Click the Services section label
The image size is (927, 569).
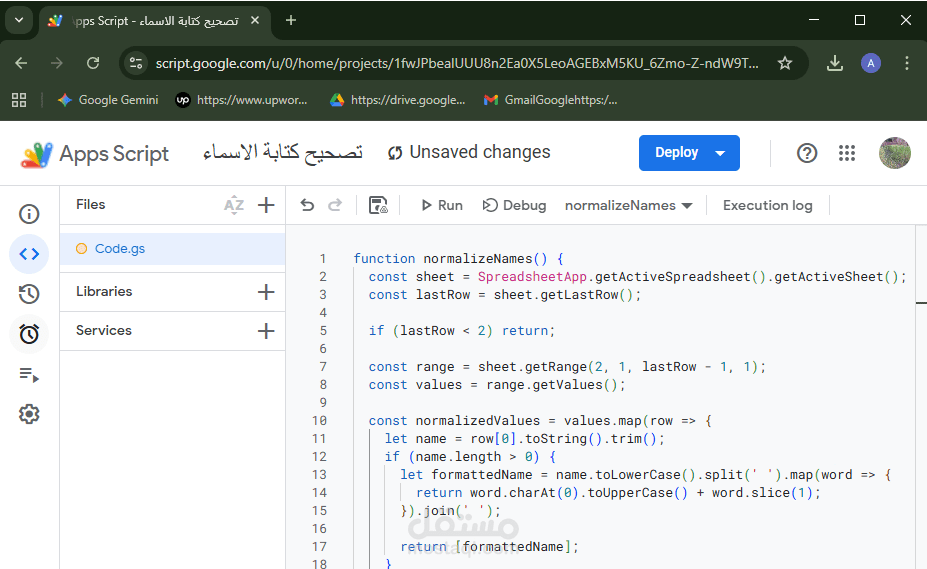[x=104, y=331]
